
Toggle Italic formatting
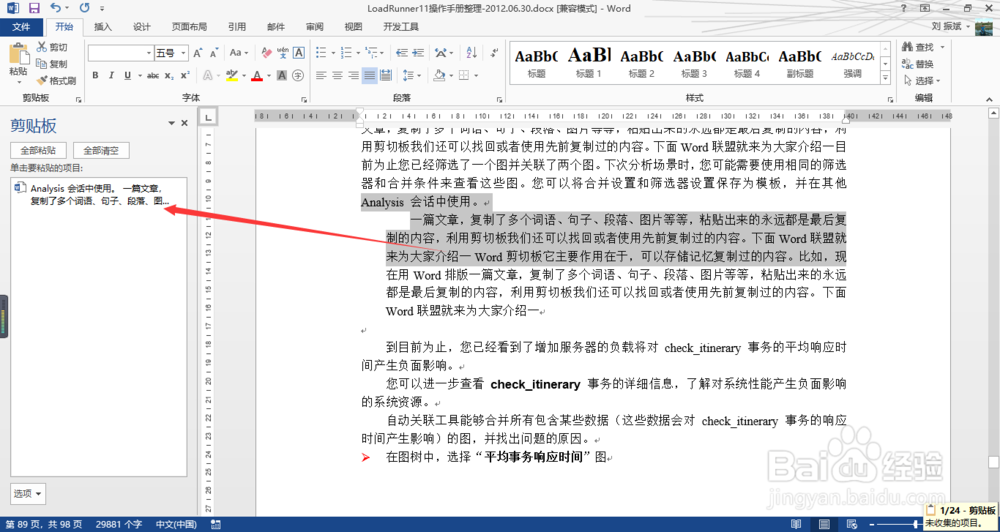(x=112, y=75)
